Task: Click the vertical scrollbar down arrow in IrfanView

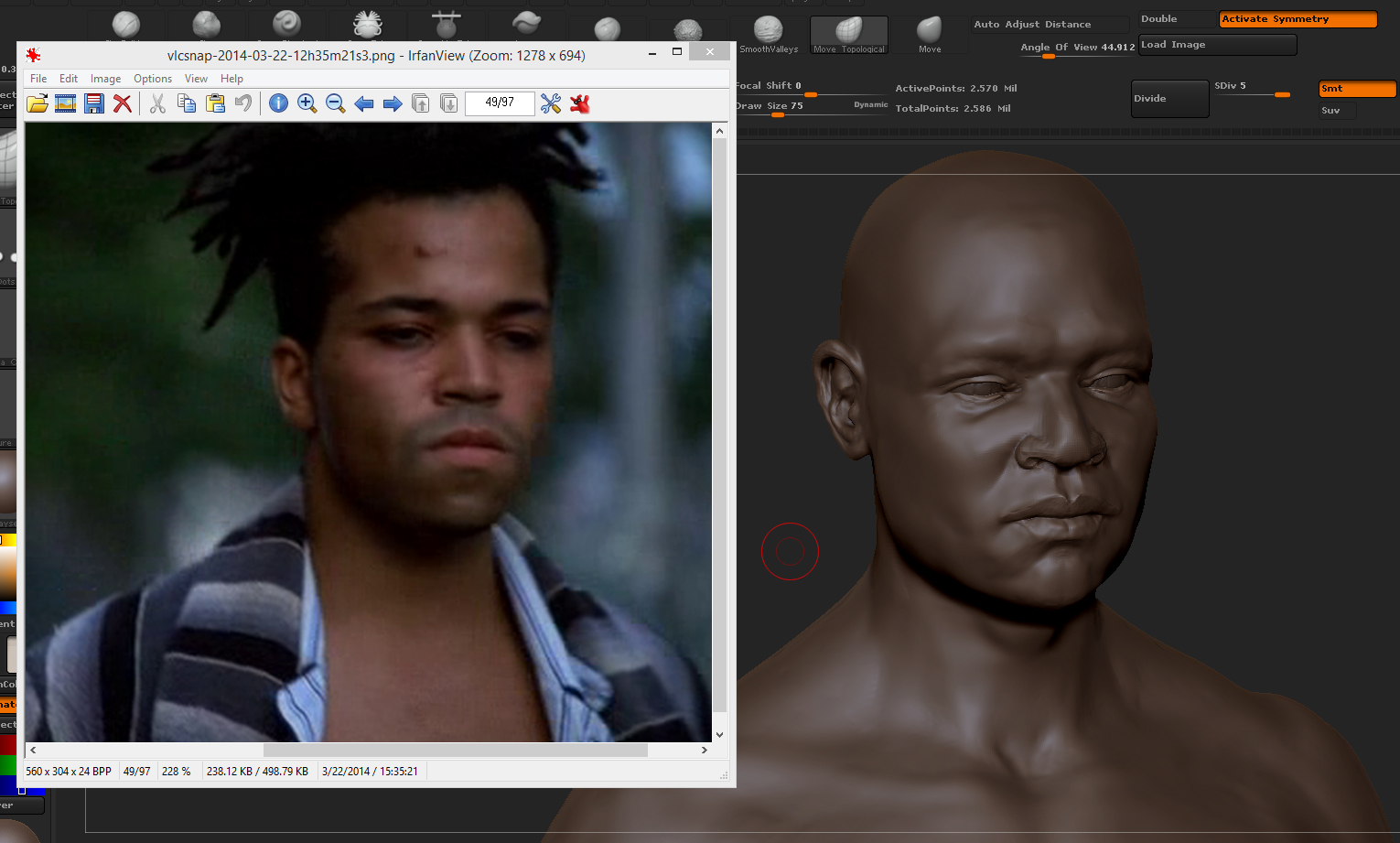Action: 719,734
